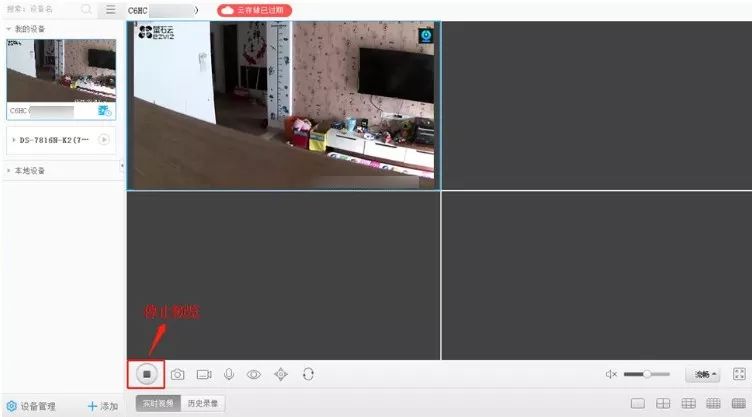
Task: Open 设备管理 device management
Action: (32, 407)
